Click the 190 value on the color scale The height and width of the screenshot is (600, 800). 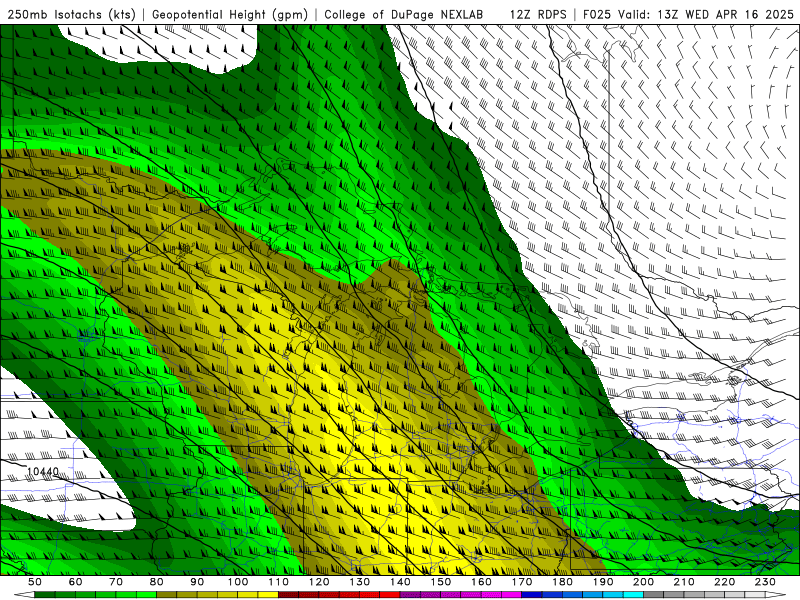click(603, 582)
